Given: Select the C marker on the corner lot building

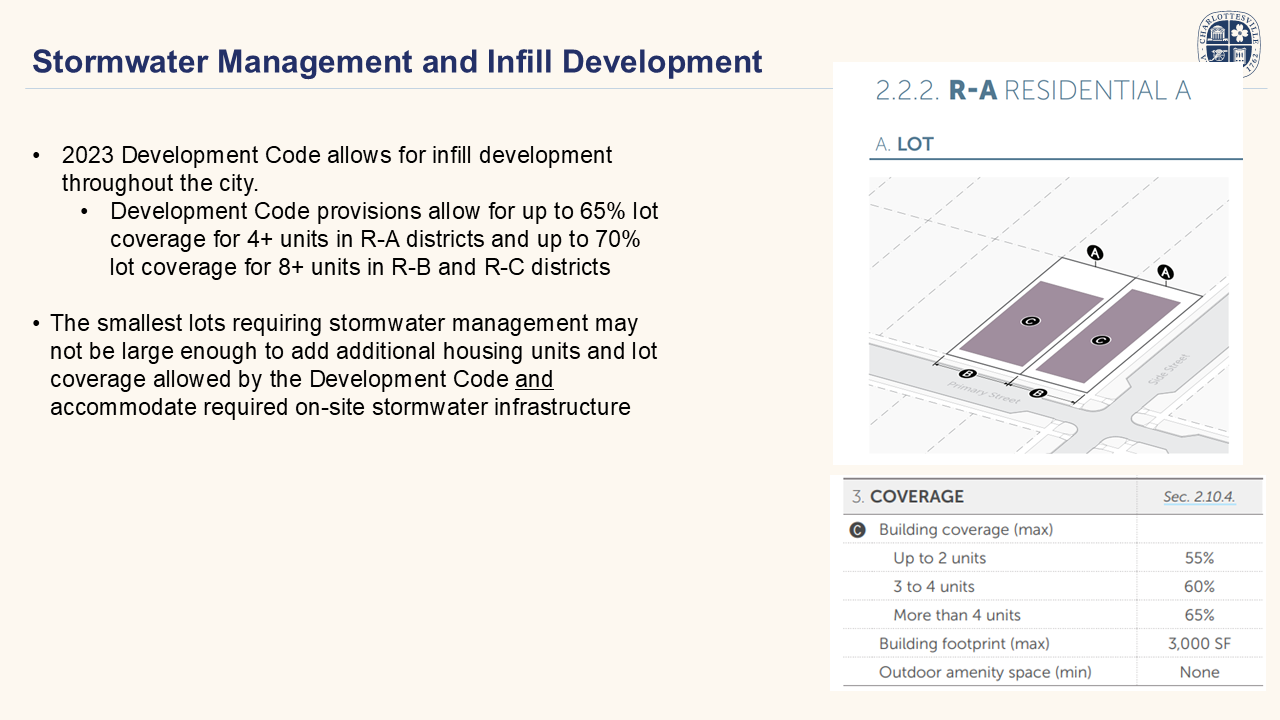Looking at the screenshot, I should point(1101,340).
